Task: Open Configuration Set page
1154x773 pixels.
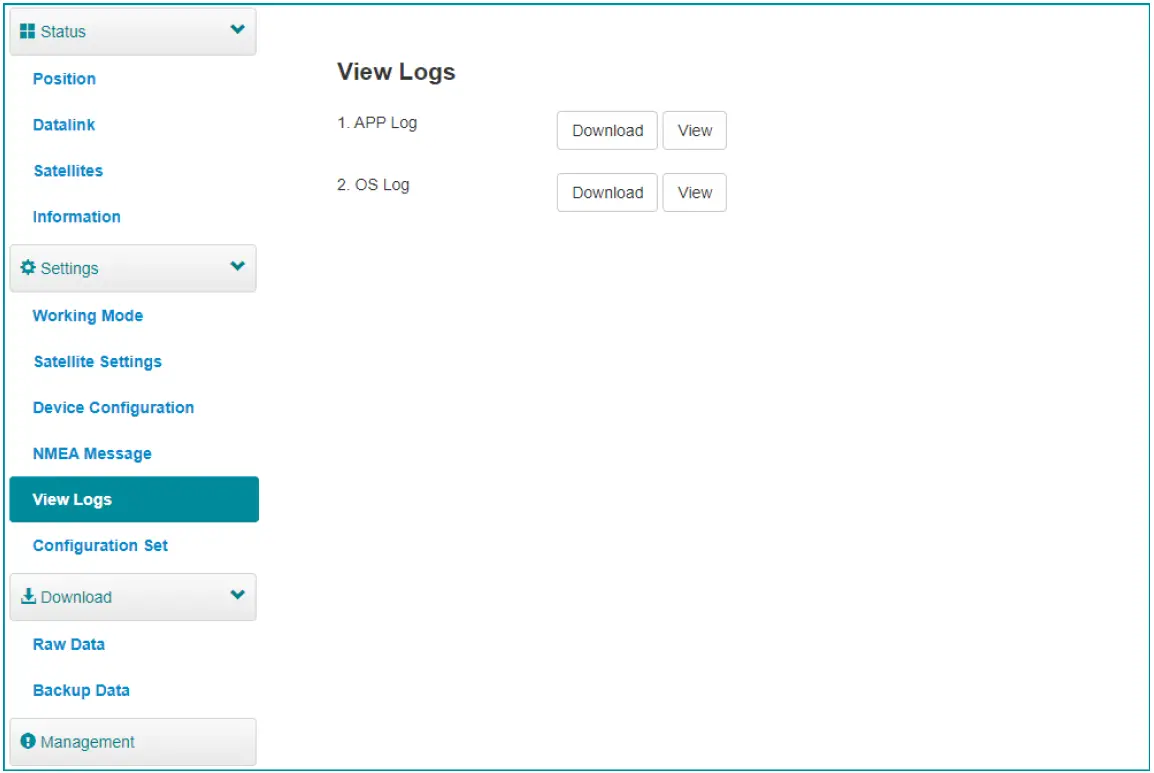Action: click(100, 546)
